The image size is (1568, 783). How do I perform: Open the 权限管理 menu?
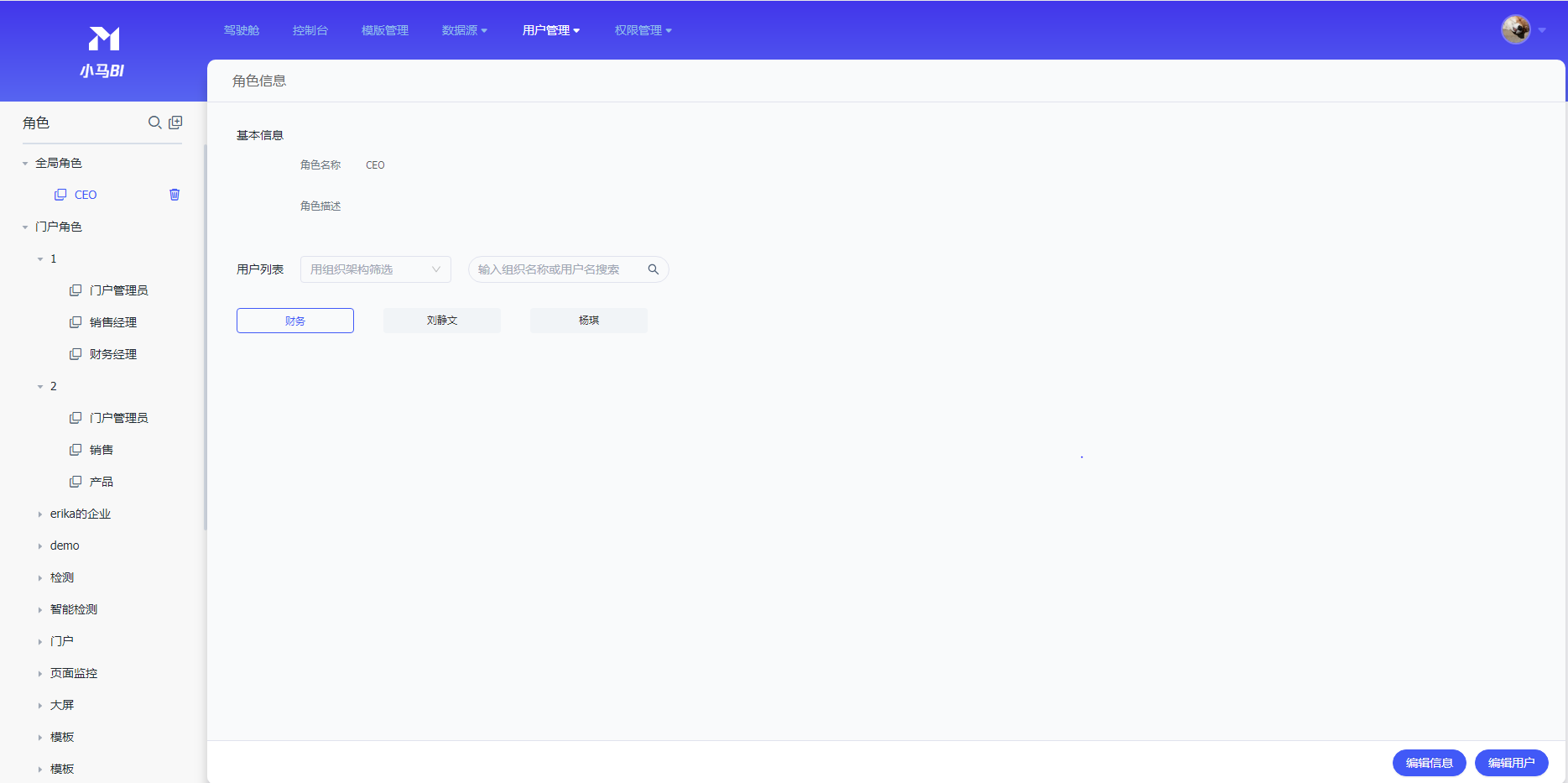pyautogui.click(x=643, y=30)
